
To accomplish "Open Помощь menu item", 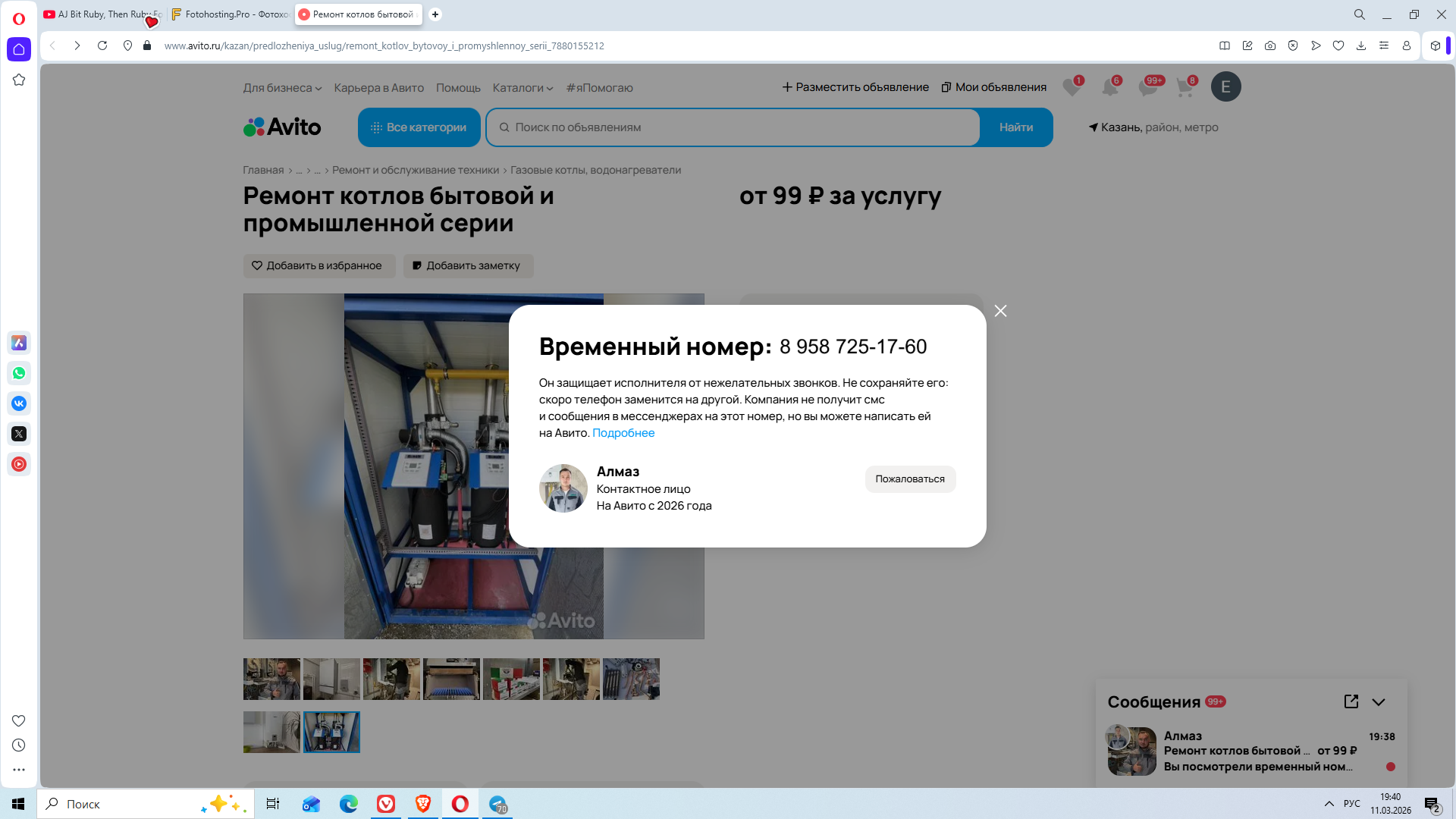I will point(458,88).
